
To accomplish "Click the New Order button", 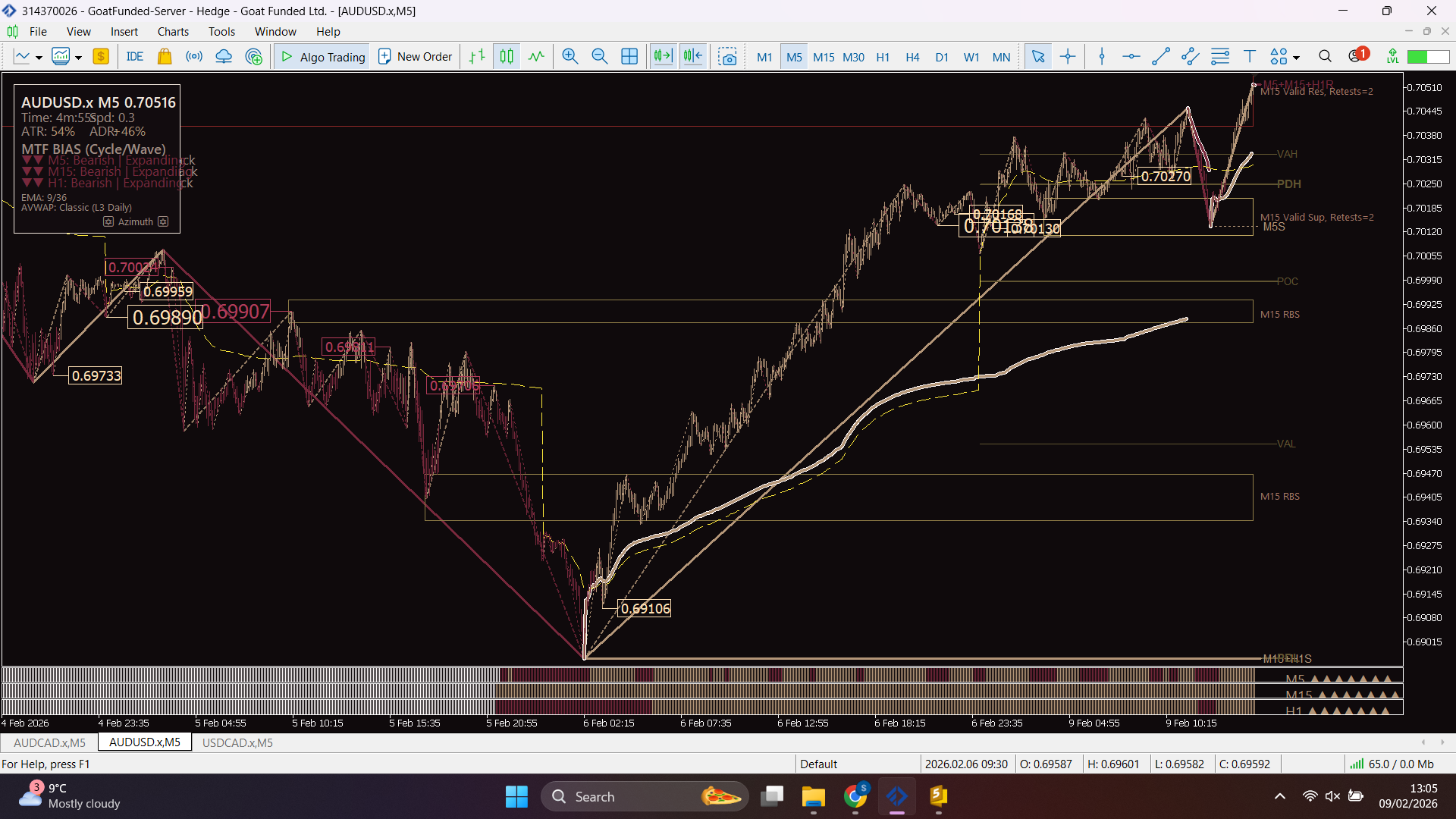I will [415, 57].
